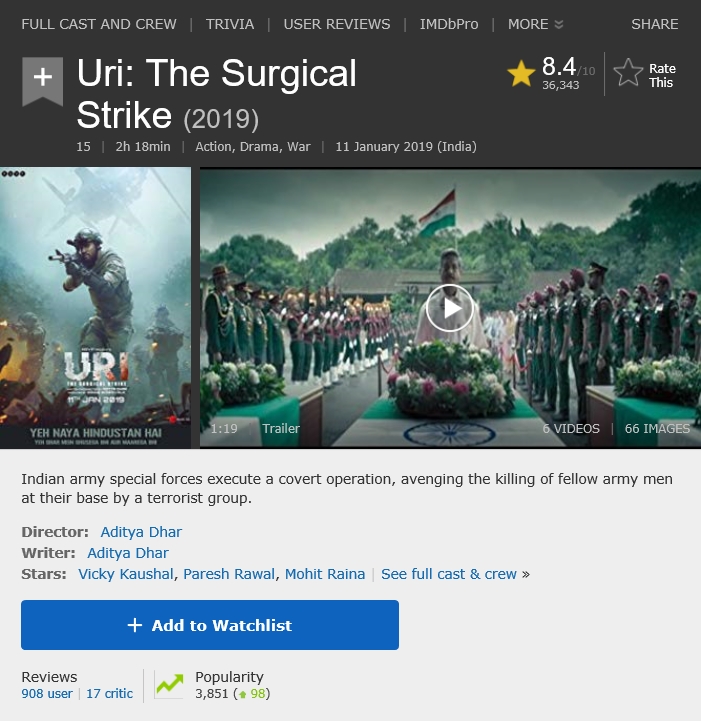
Task: Open the TRIVIA section
Action: pos(230,24)
